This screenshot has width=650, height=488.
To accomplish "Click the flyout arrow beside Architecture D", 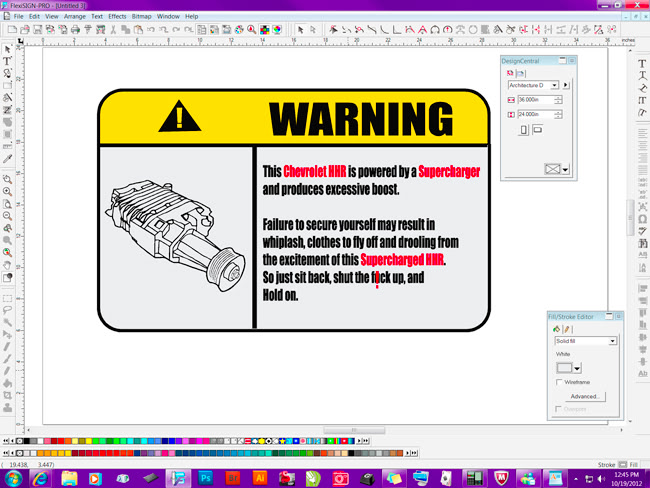I will coord(566,85).
